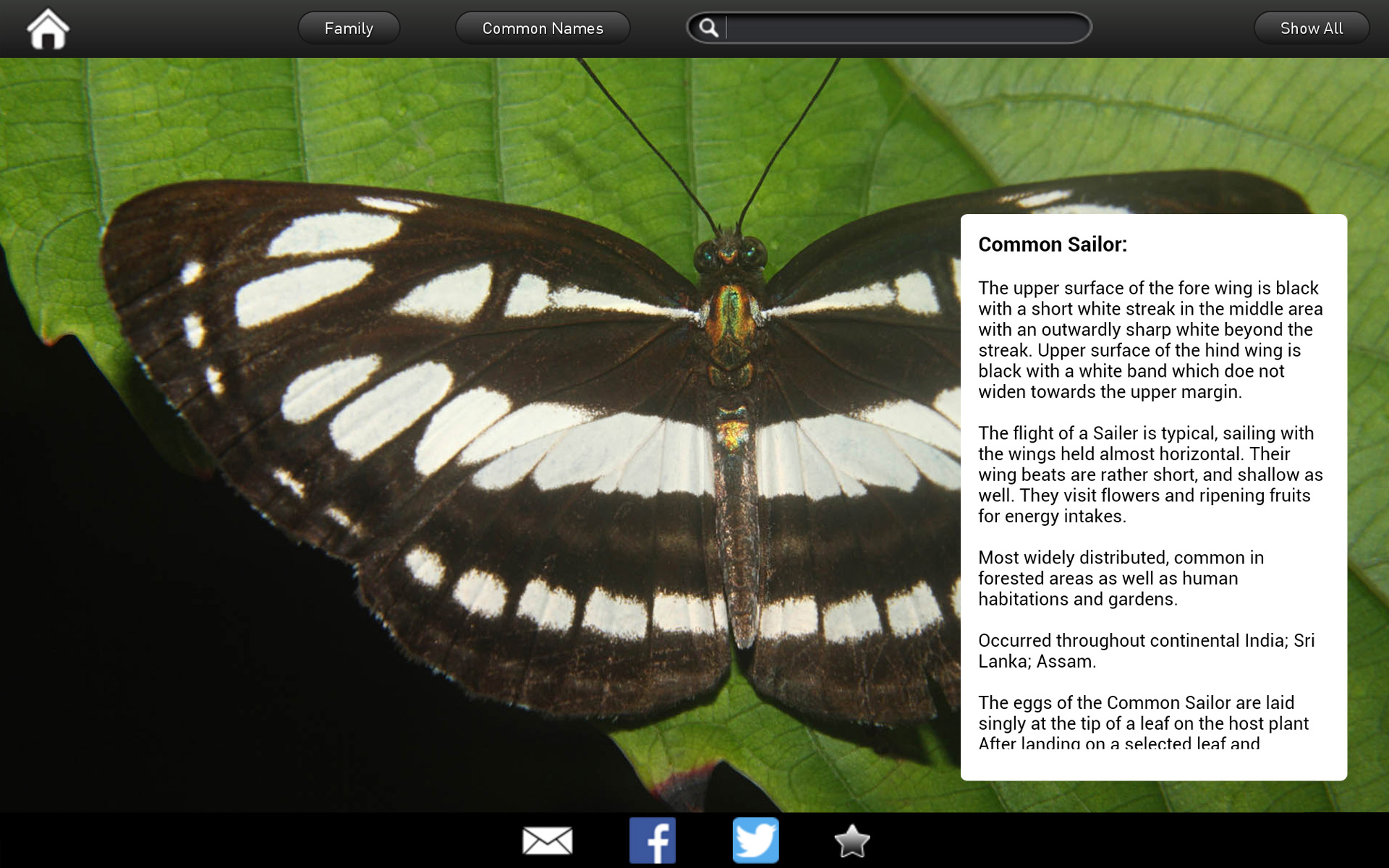This screenshot has height=868, width=1389.
Task: Select the Common Names menu item
Action: (543, 27)
